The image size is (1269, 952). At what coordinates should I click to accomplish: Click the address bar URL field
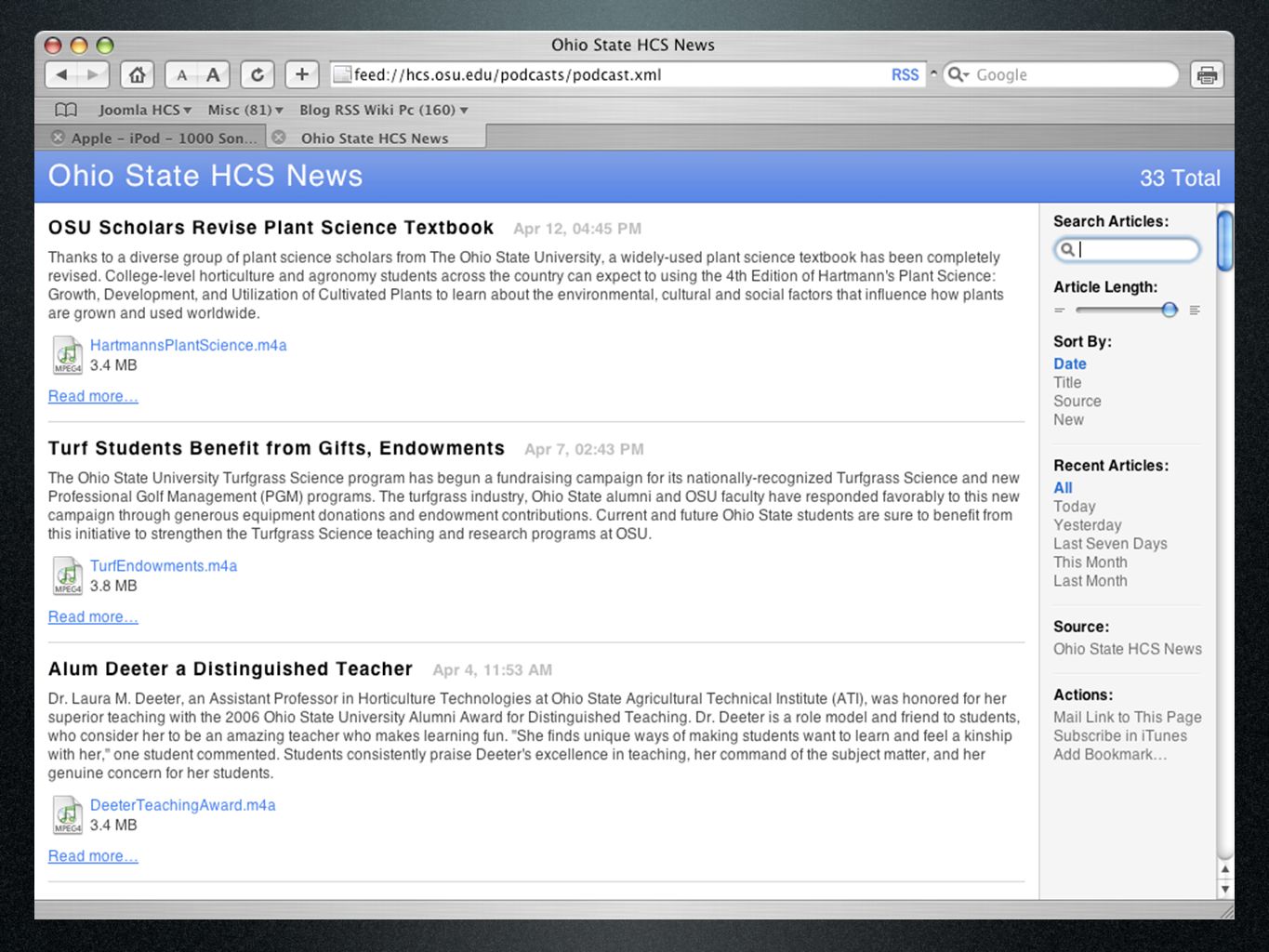pos(609,74)
